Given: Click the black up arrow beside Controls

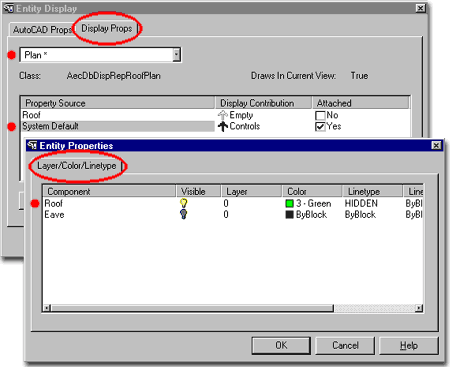Looking at the screenshot, I should 223,127.
